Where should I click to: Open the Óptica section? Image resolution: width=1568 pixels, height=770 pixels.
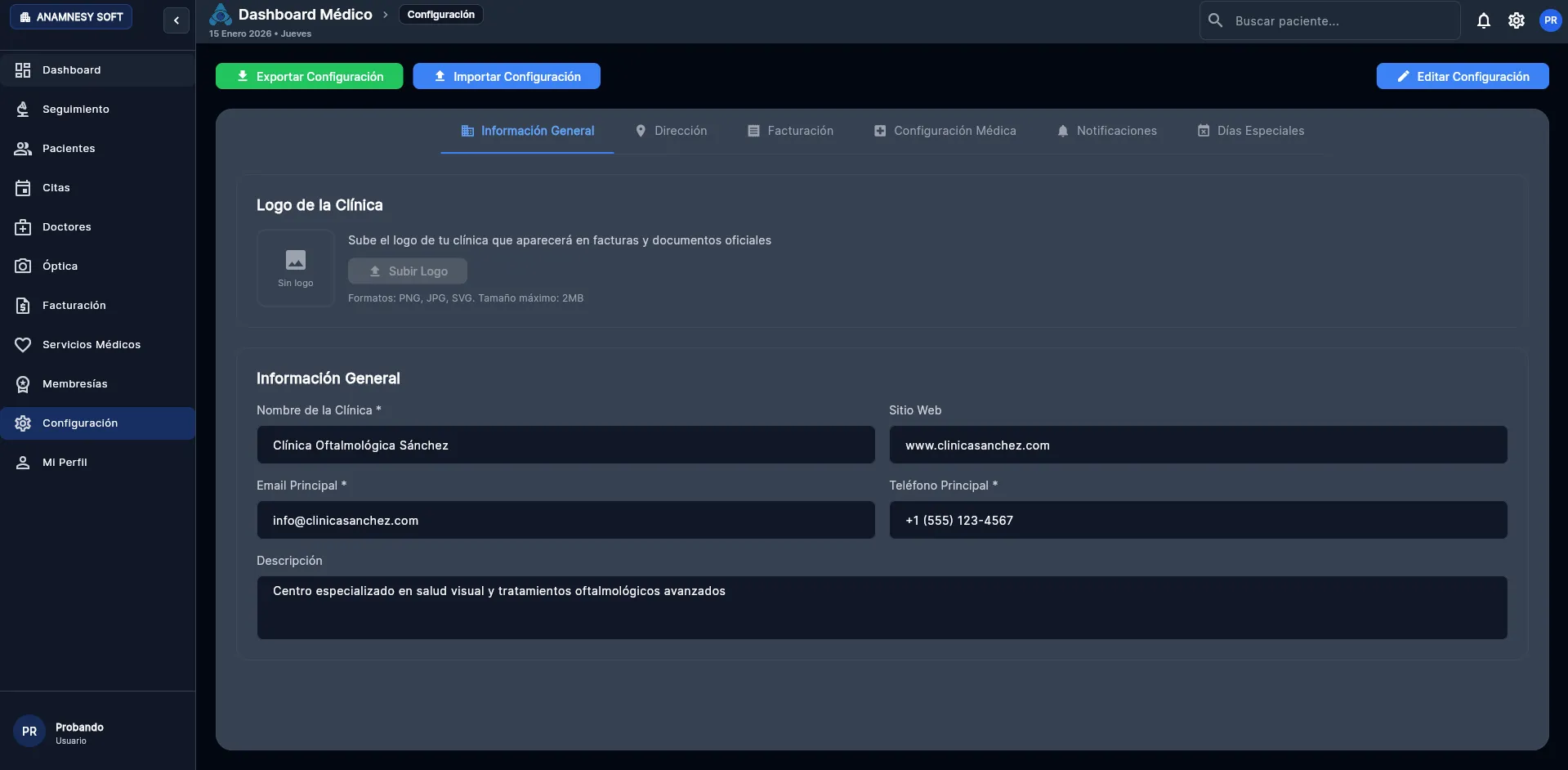click(x=97, y=266)
